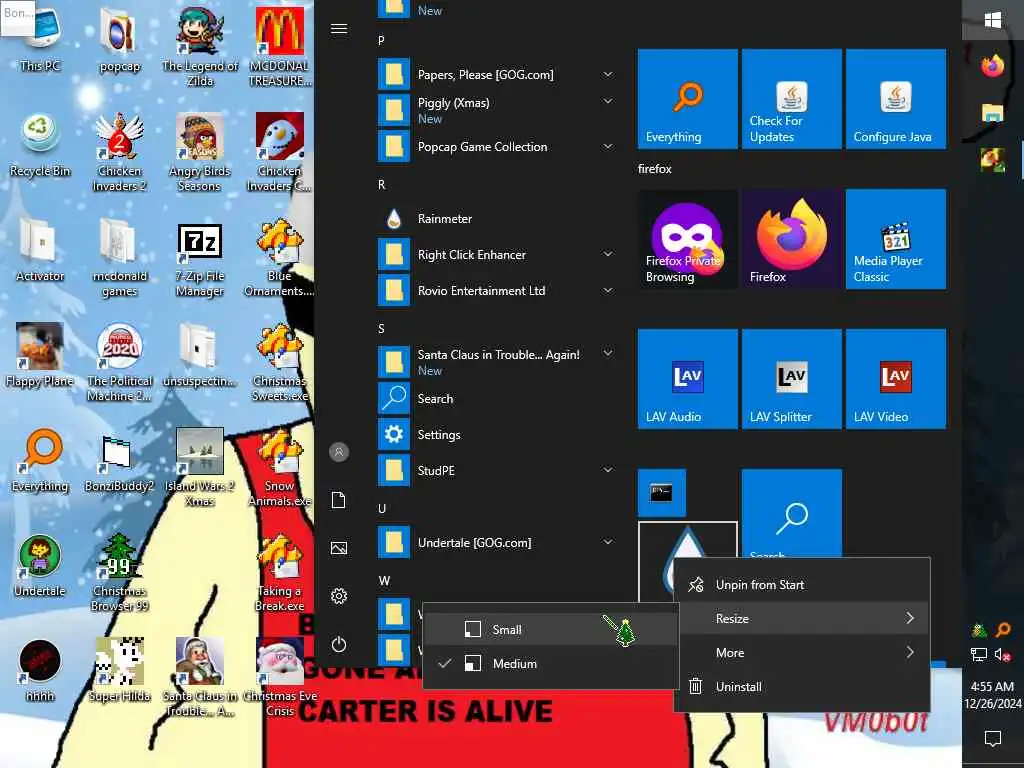Viewport: 1024px width, 768px height.
Task: Open the Configure Java tile
Action: point(895,99)
